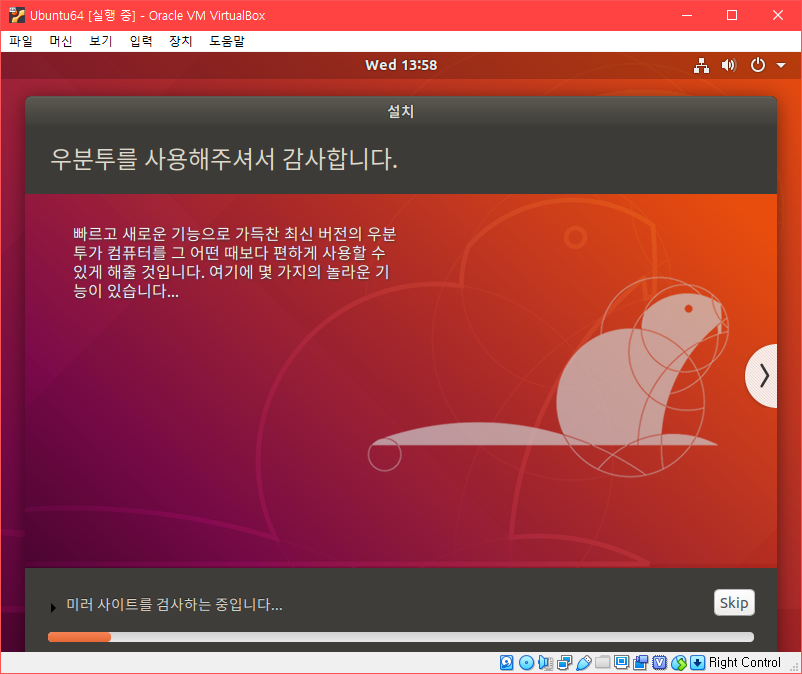Maximize the VirtualBox window
The height and width of the screenshot is (674, 802).
[x=732, y=15]
